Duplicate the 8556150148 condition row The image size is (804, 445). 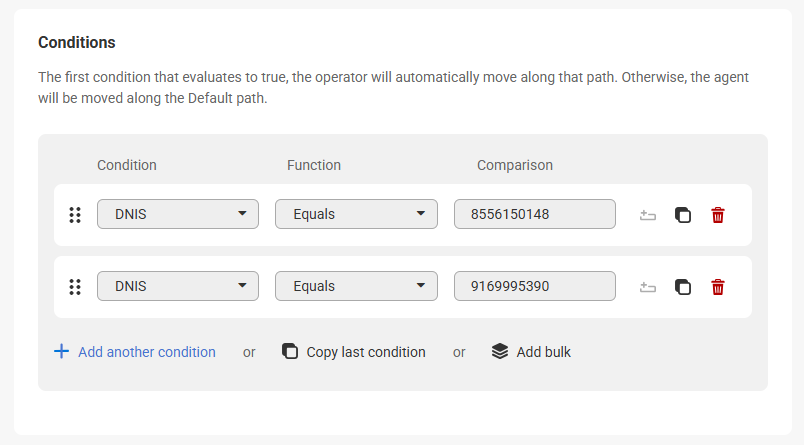(683, 215)
